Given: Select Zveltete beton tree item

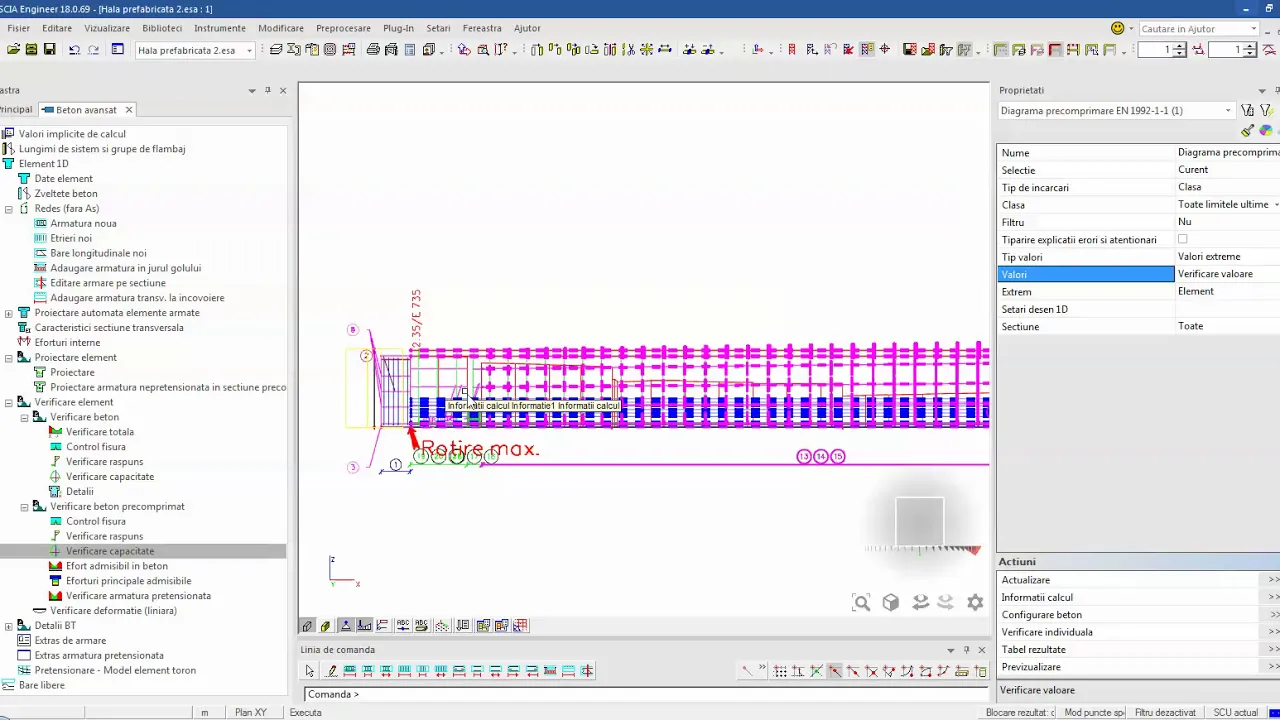Looking at the screenshot, I should coord(66,194).
